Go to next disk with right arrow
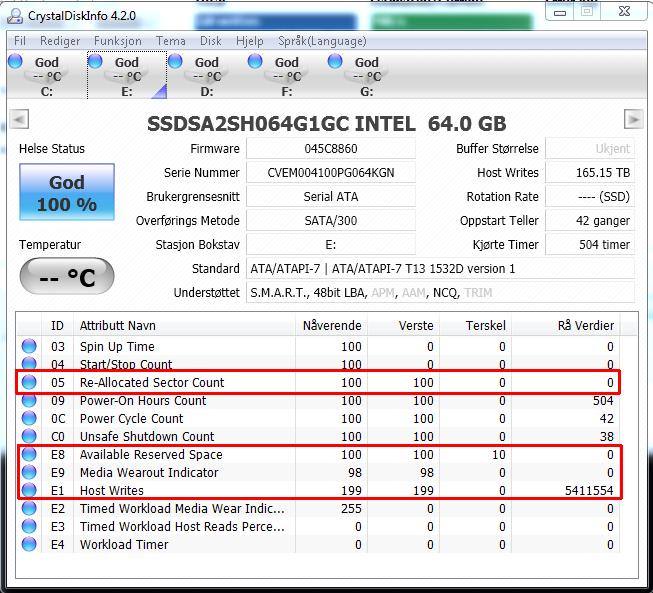 633,120
